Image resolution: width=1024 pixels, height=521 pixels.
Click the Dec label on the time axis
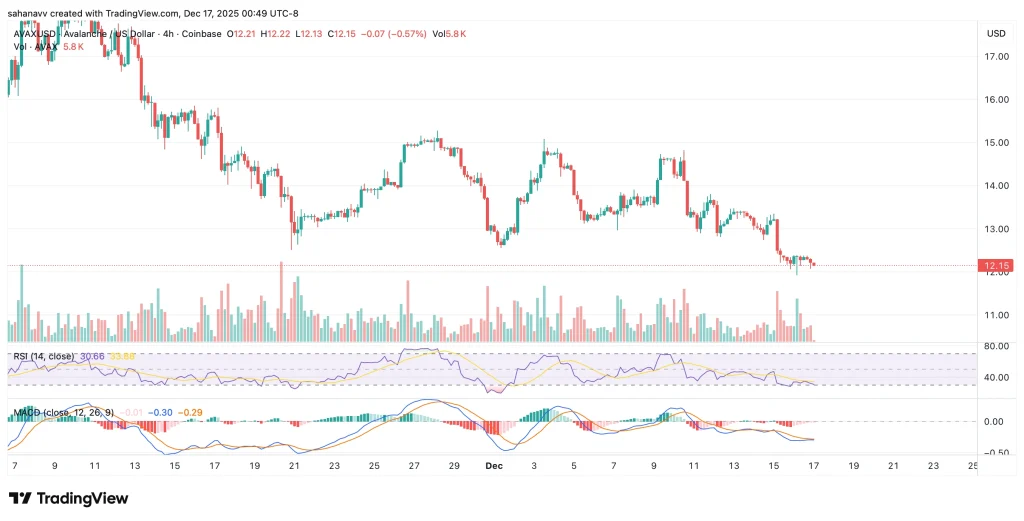click(493, 467)
